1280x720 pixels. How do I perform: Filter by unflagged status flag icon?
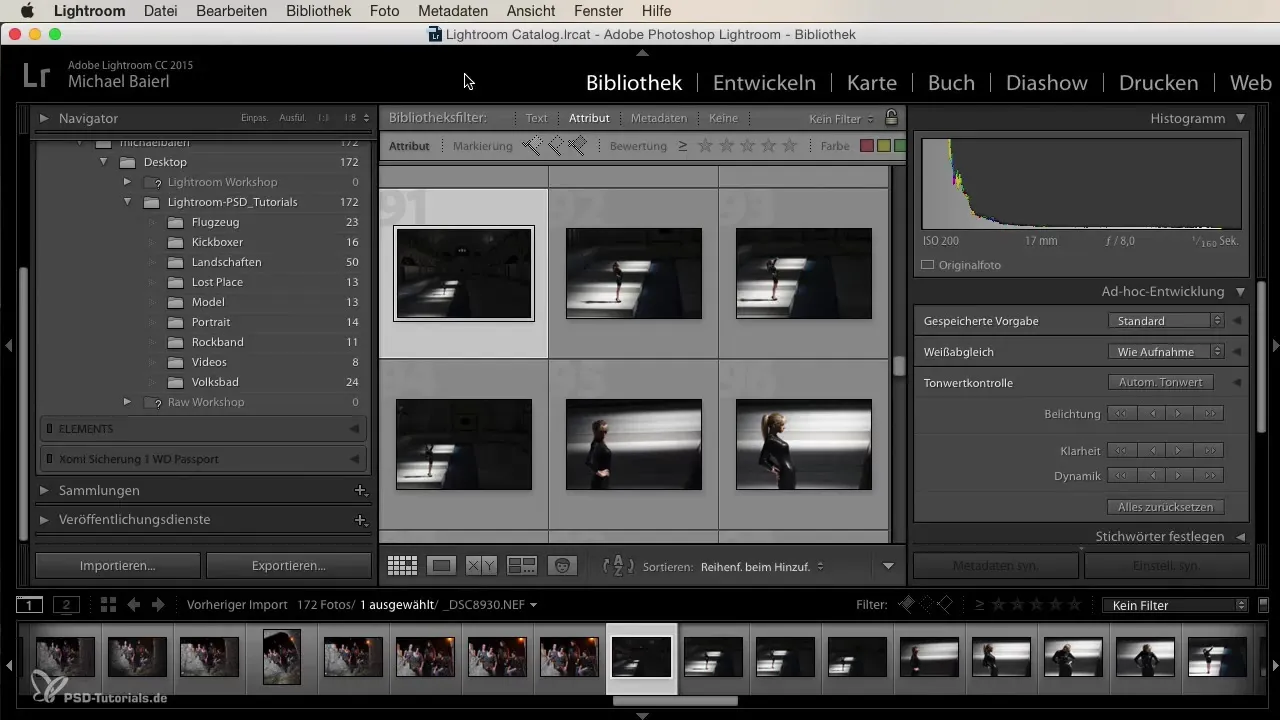tap(554, 146)
